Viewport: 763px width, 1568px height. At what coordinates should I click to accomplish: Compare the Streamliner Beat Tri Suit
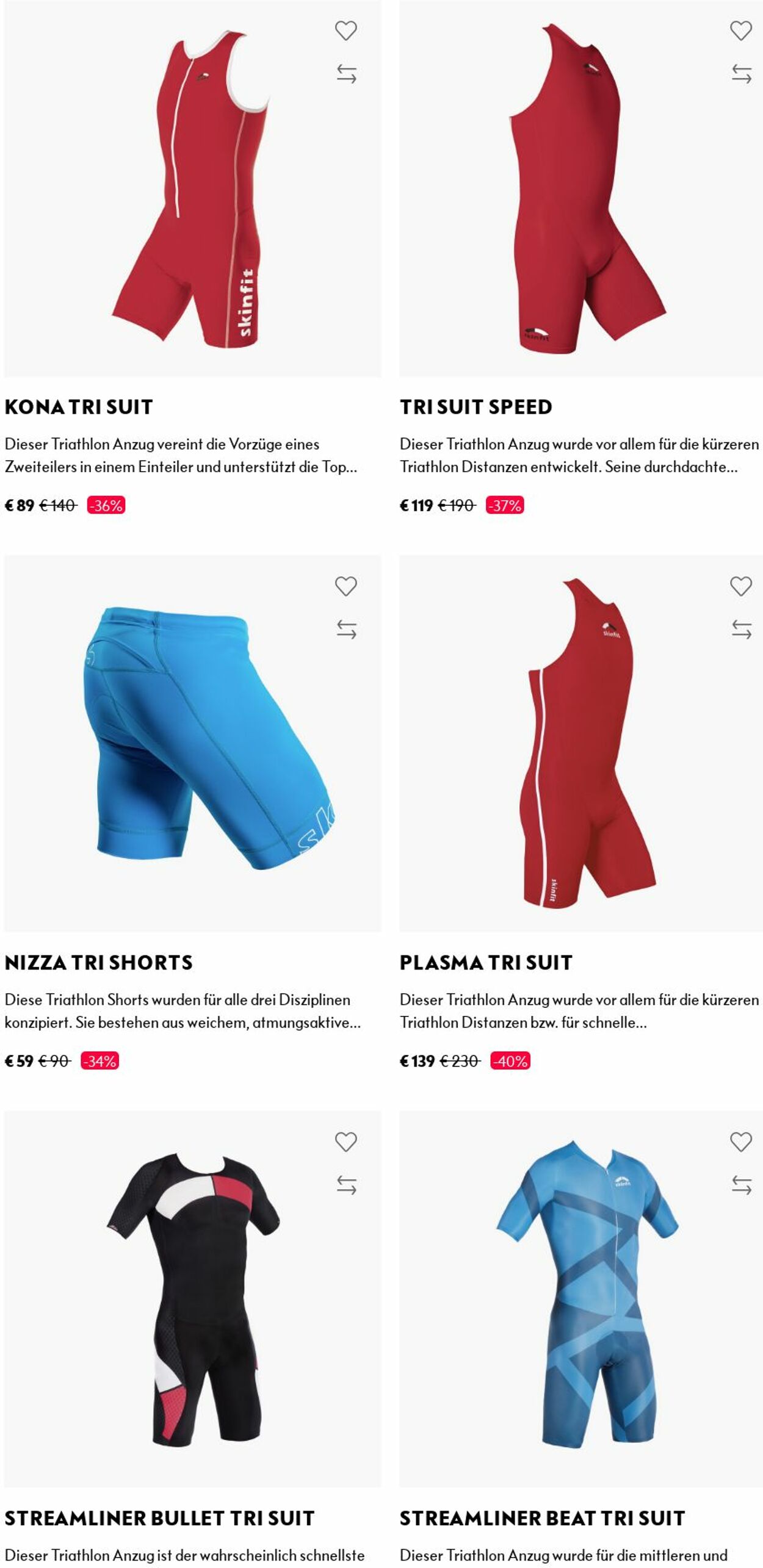(x=742, y=1185)
